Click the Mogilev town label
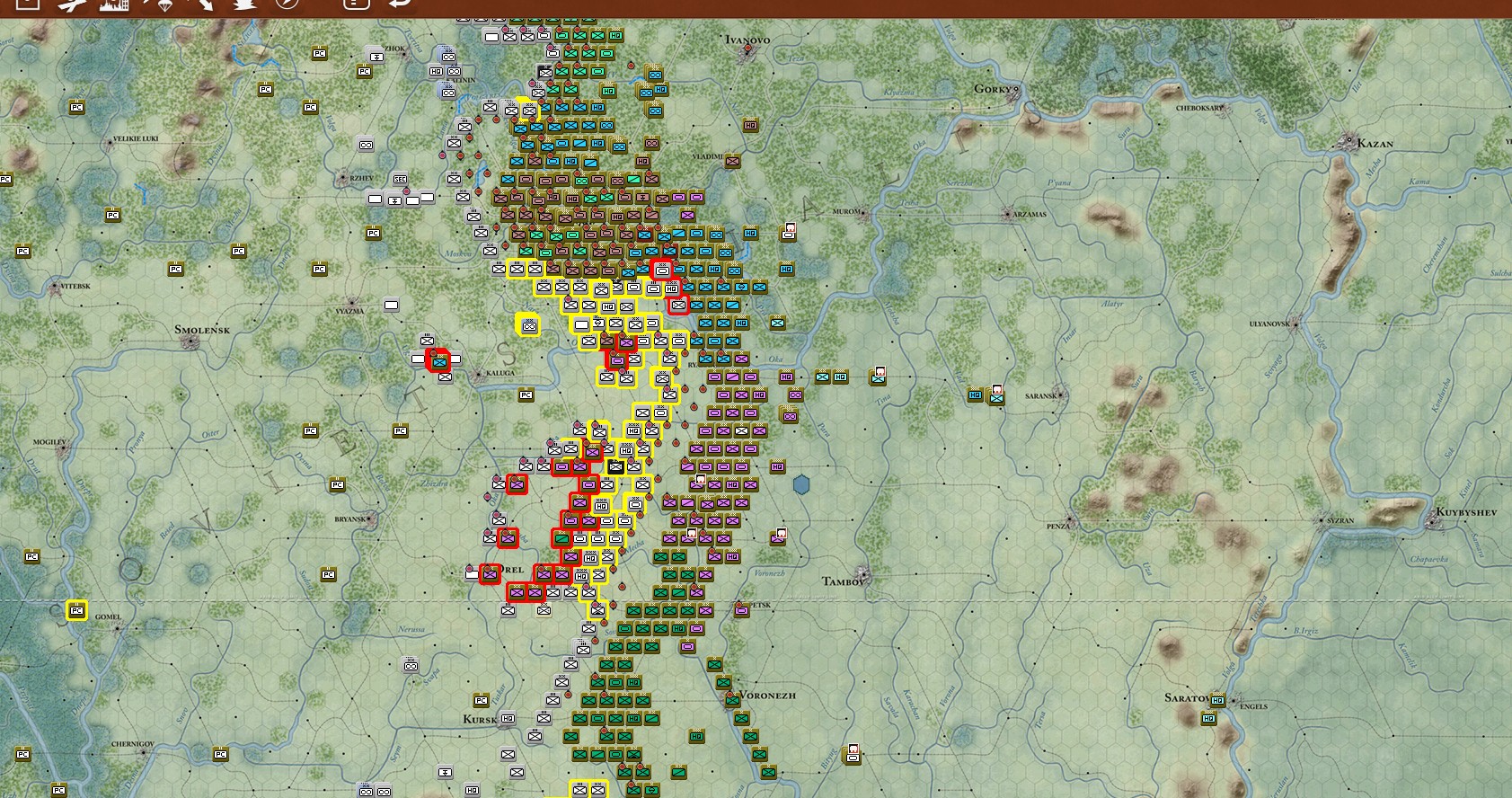Viewport: 1512px width, 798px height. click(49, 442)
